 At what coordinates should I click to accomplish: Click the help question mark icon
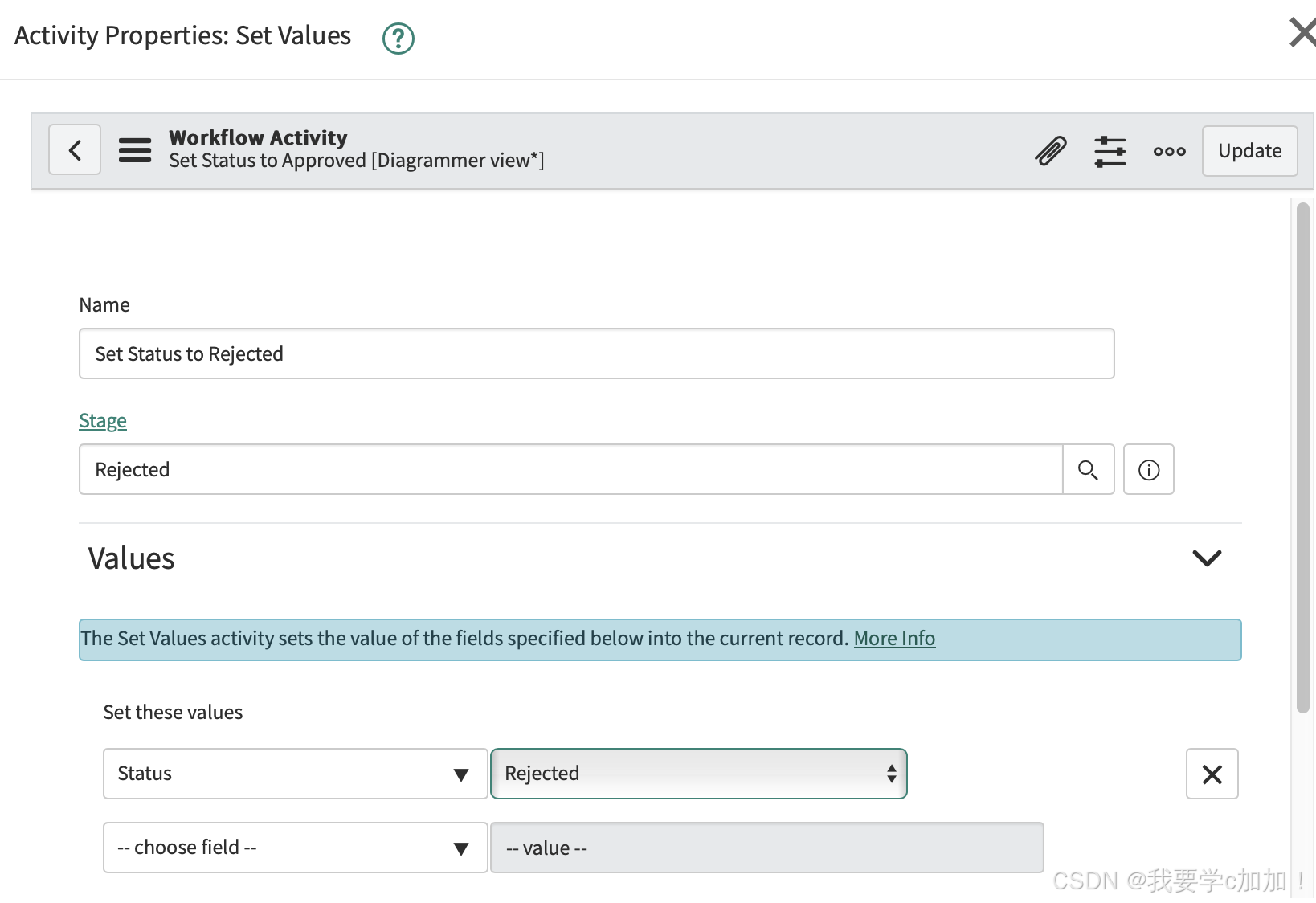click(398, 38)
